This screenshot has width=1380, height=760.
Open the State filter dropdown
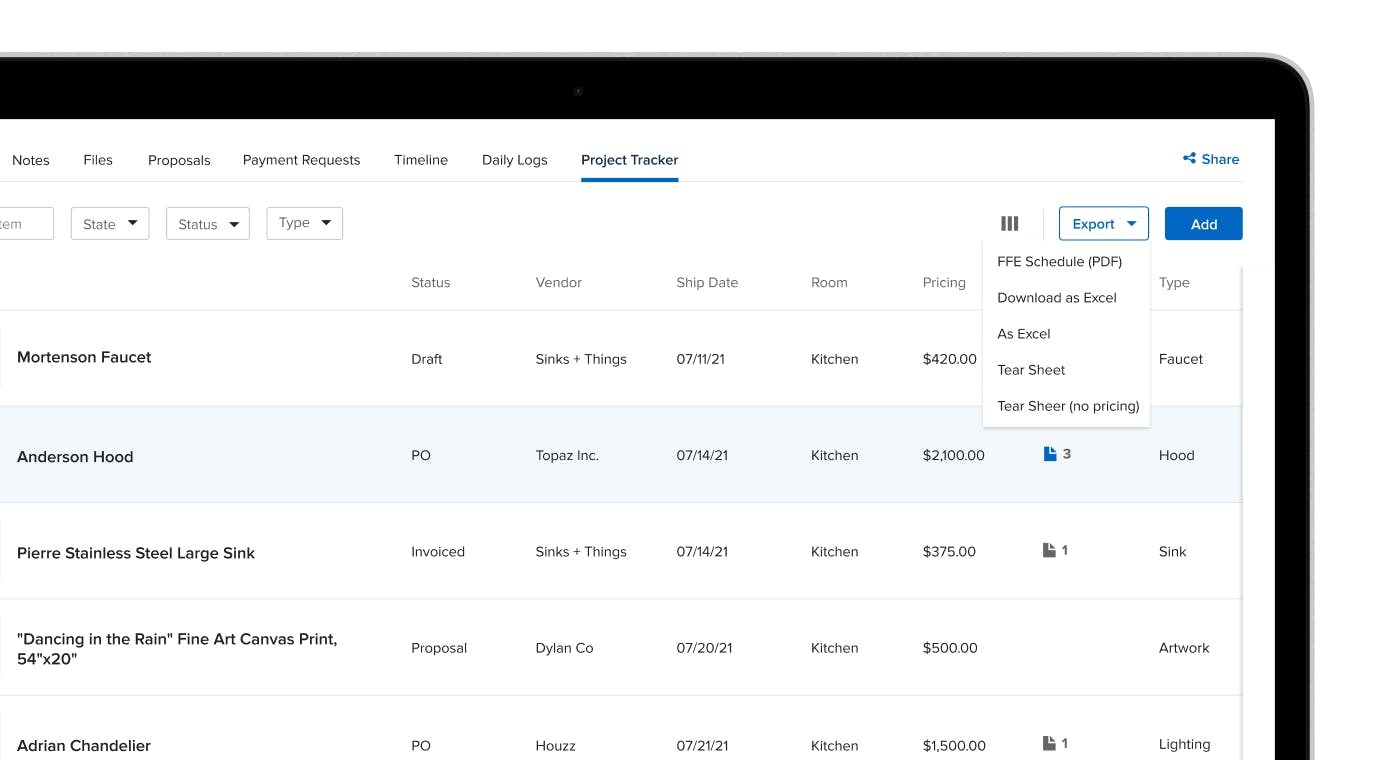[109, 223]
